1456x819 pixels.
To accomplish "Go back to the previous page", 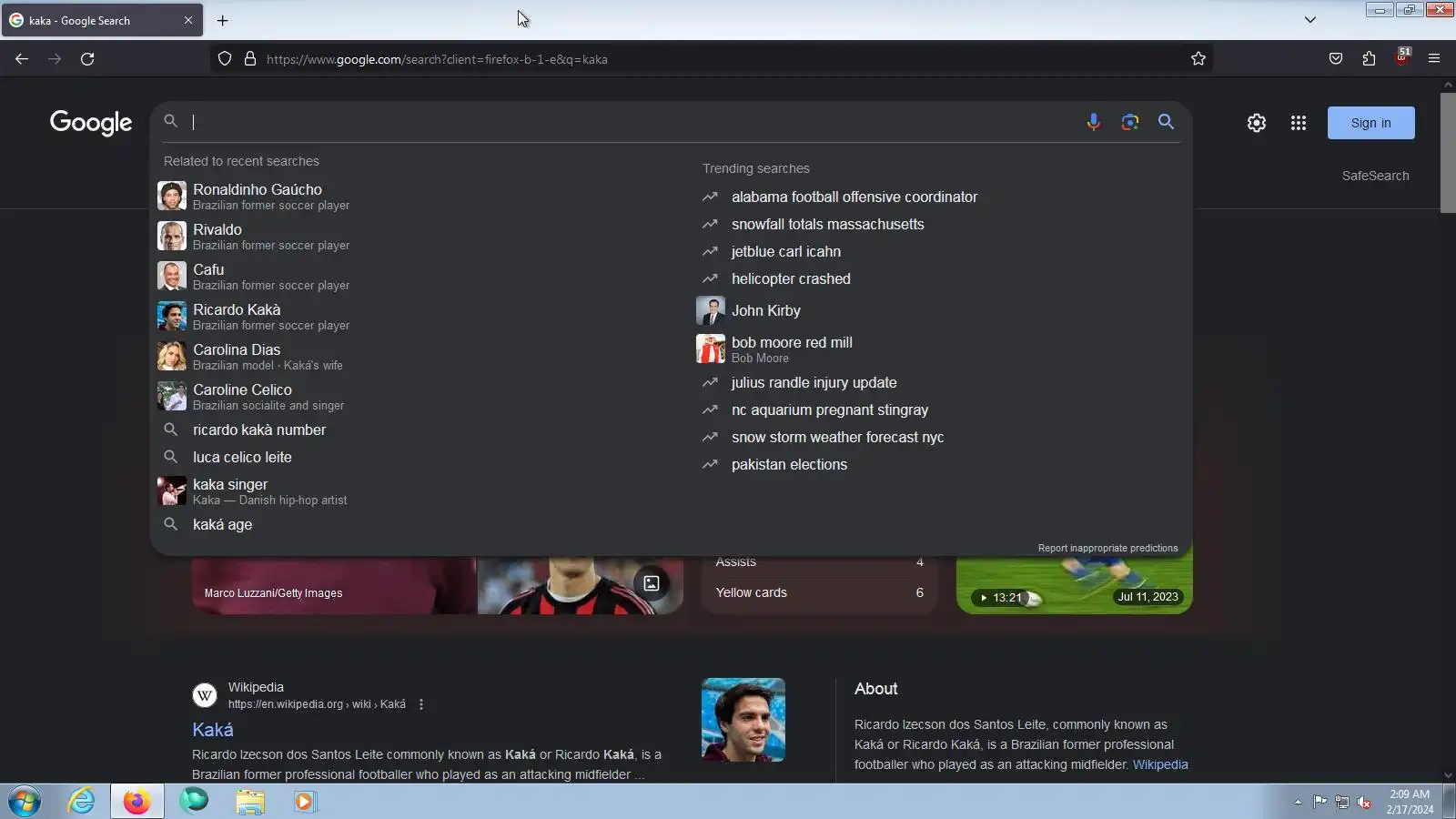I will pos(22,59).
